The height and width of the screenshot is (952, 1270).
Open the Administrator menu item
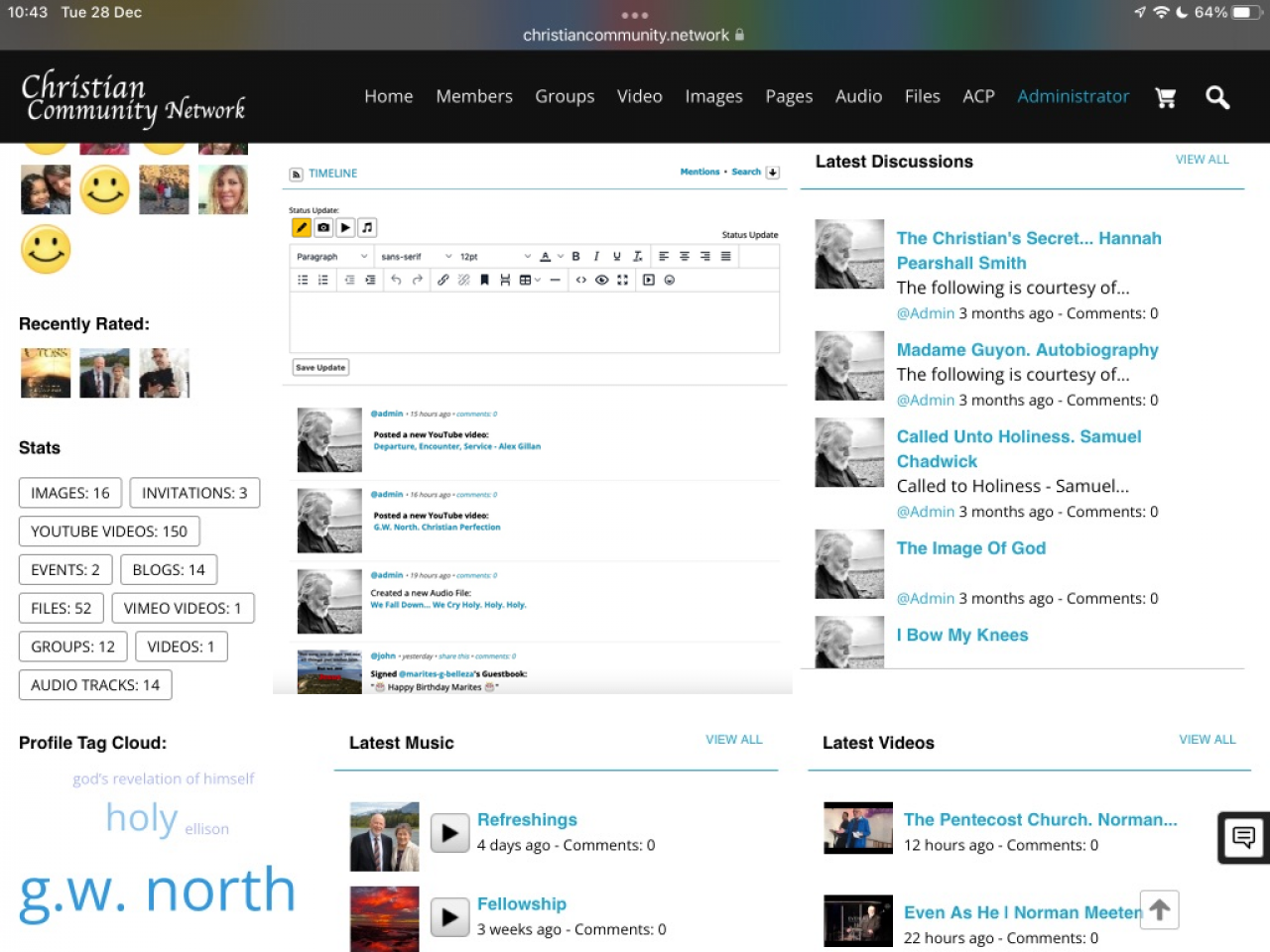(x=1073, y=96)
